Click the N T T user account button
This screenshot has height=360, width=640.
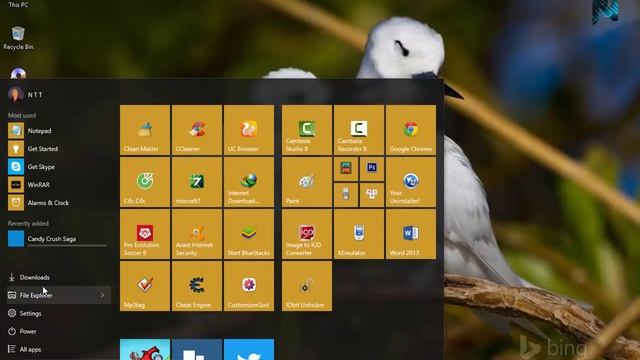click(x=25, y=95)
